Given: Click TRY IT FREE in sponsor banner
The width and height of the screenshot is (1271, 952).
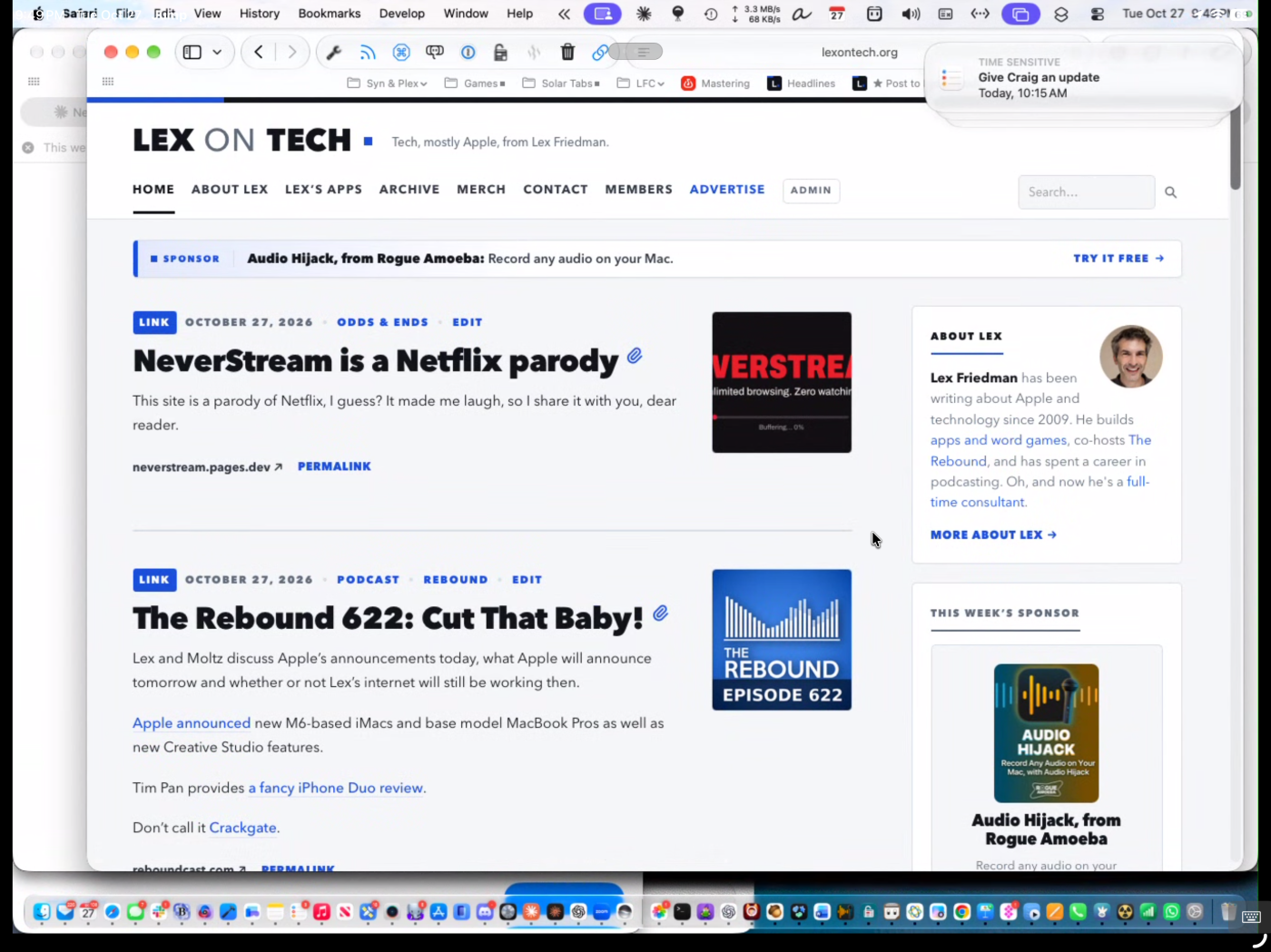Looking at the screenshot, I should [x=1118, y=259].
